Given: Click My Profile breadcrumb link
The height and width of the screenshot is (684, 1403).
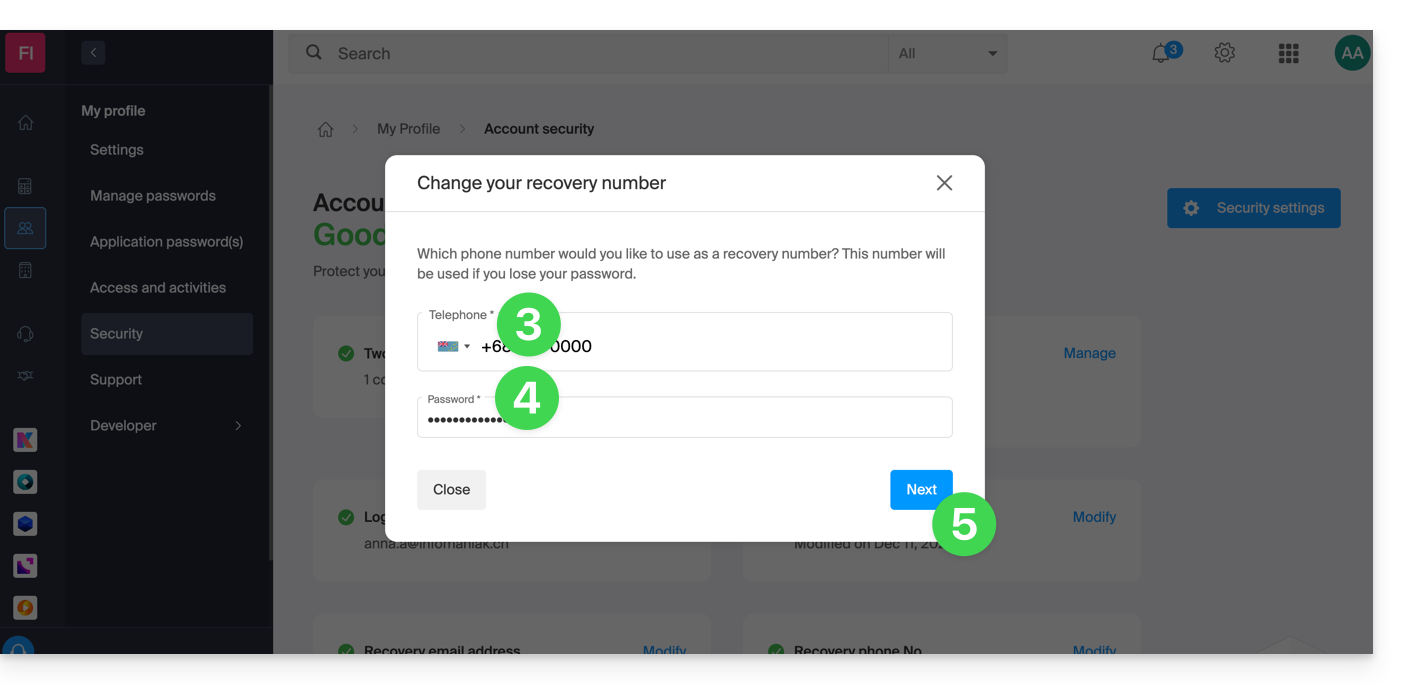Looking at the screenshot, I should click(408, 129).
